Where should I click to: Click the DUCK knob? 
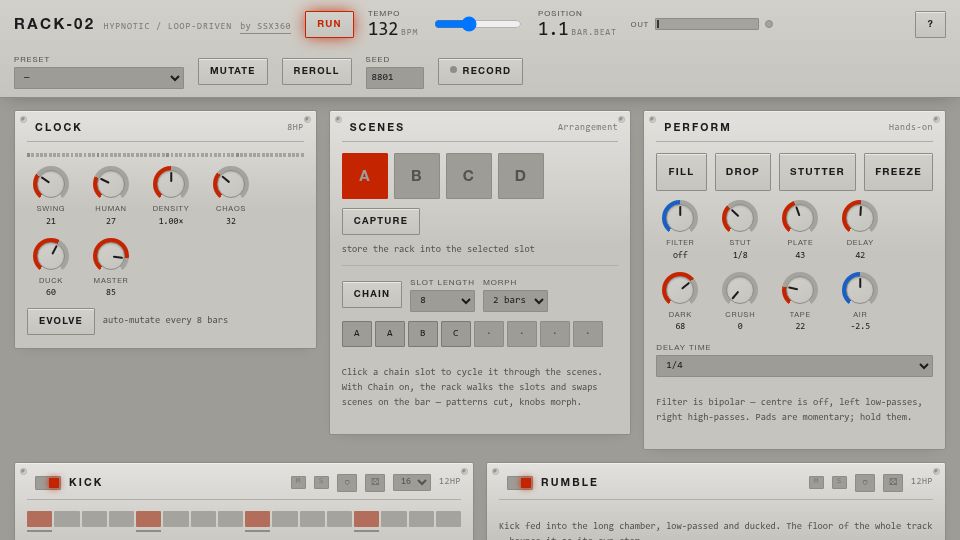coord(50,255)
